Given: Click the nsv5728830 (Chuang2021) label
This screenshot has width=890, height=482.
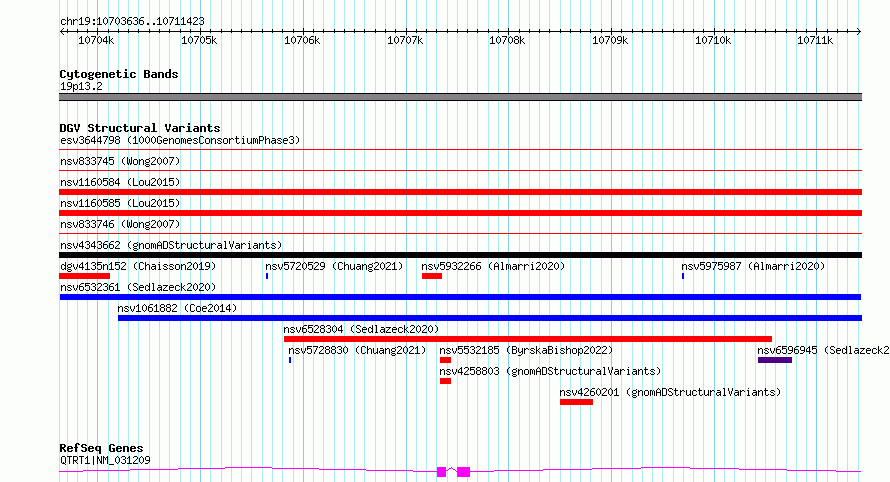Looking at the screenshot, I should 357,350.
